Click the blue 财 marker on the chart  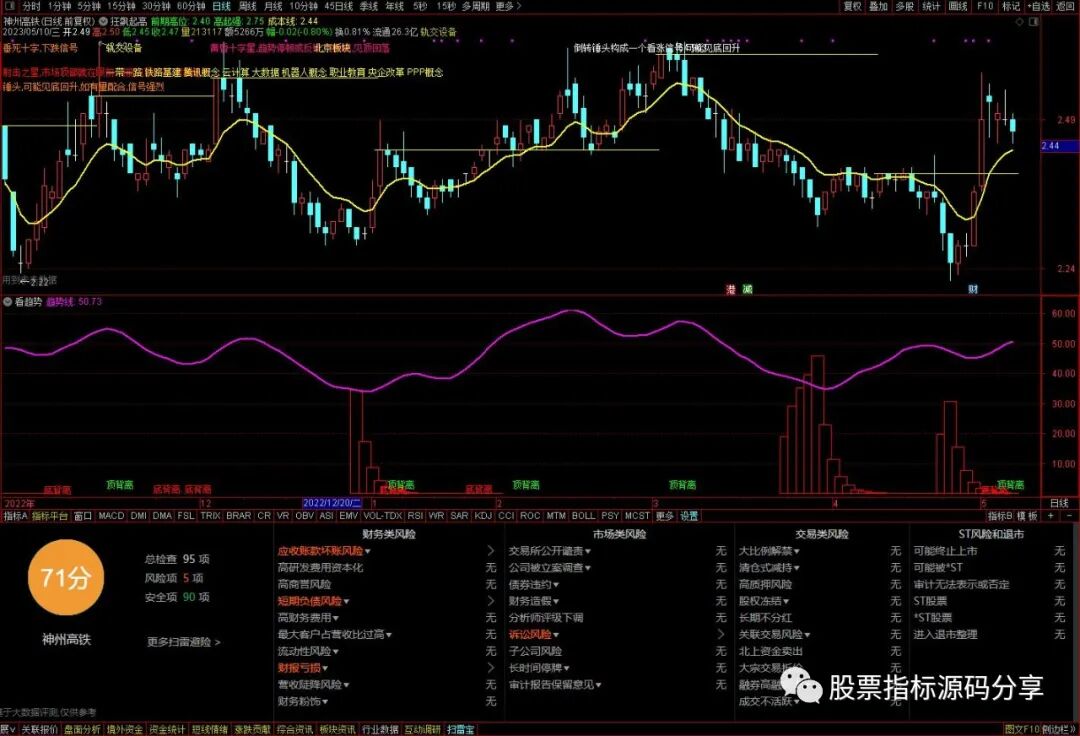pyautogui.click(x=973, y=289)
